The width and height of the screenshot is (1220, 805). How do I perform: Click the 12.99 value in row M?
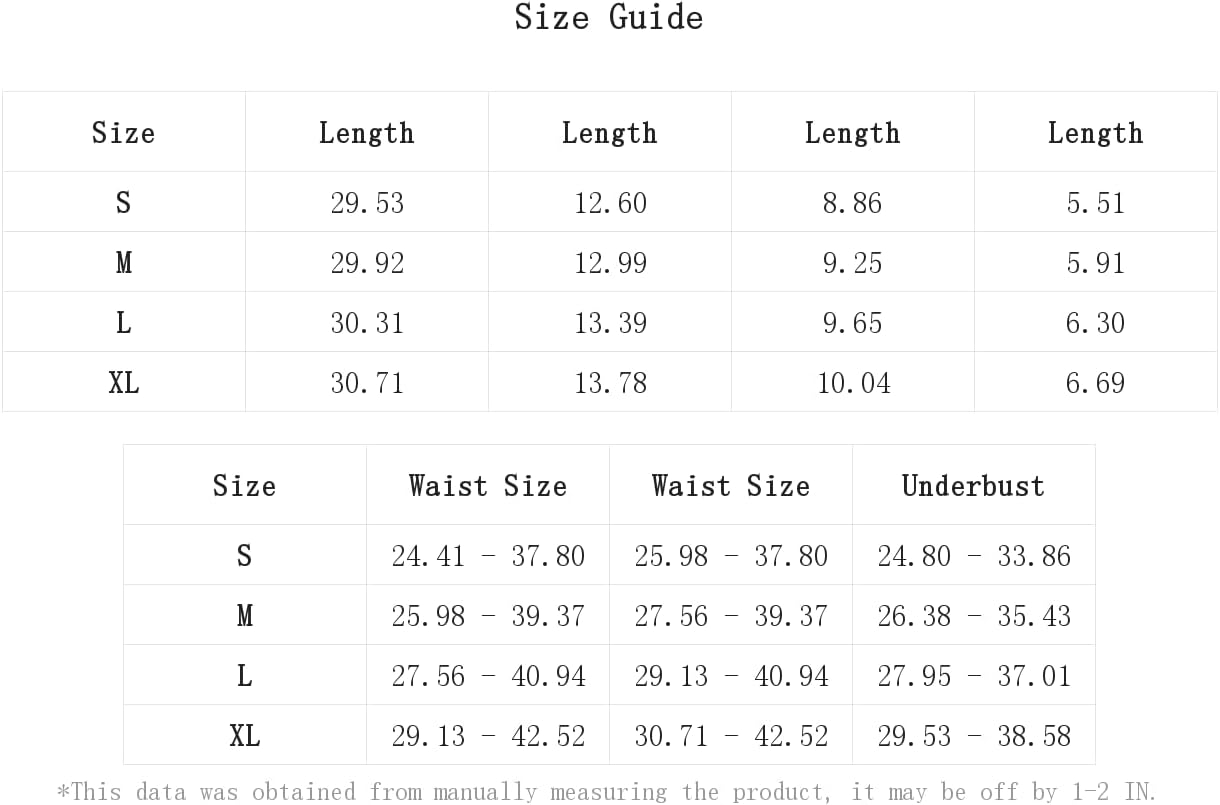tap(610, 263)
